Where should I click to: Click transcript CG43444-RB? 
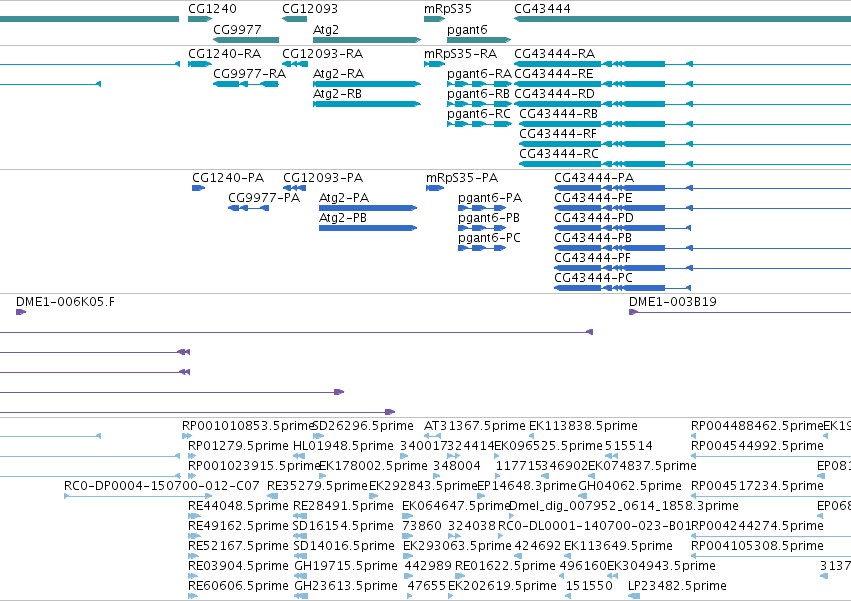(685, 124)
